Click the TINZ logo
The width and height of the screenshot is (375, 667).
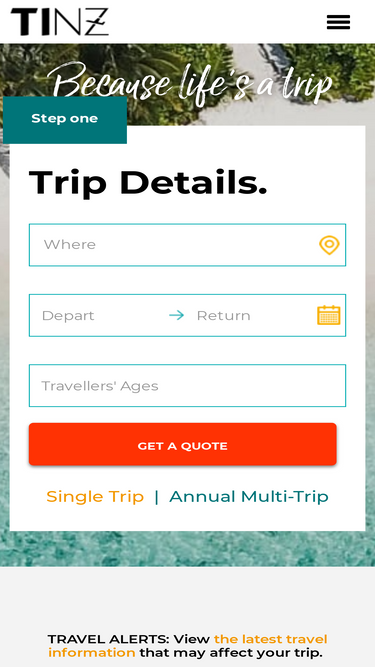(60, 22)
